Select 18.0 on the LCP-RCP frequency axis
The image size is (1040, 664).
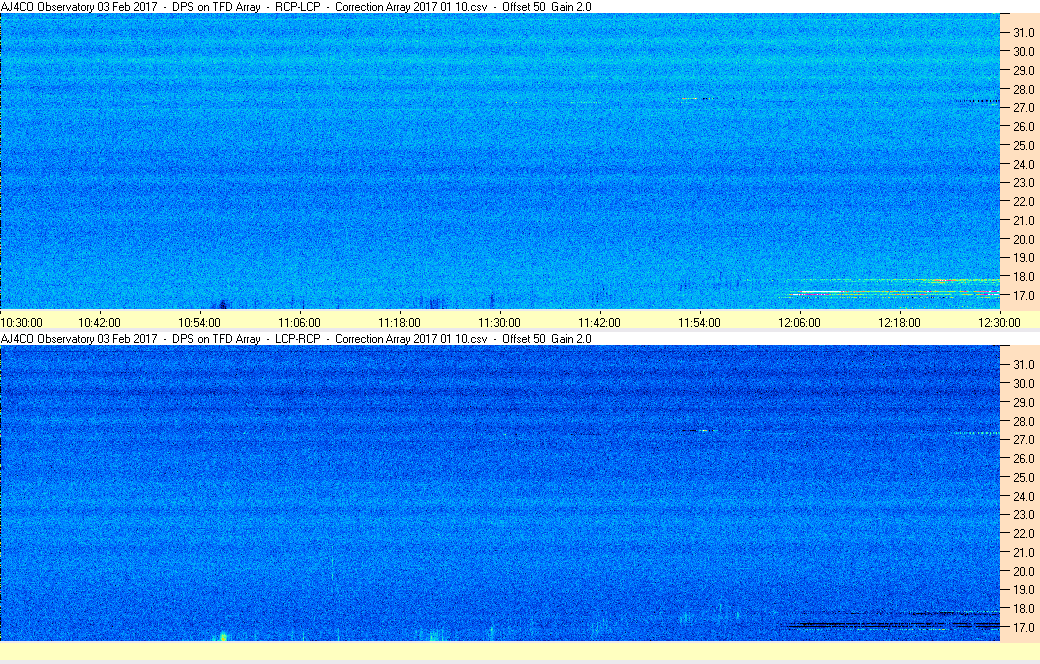tap(1023, 608)
